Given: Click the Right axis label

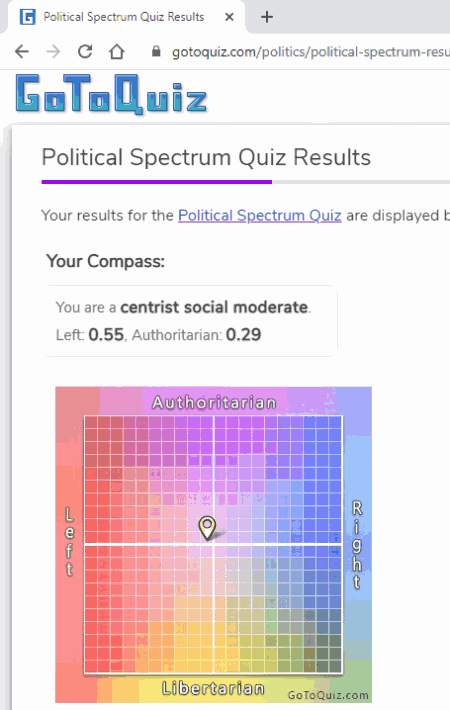Looking at the screenshot, I should pos(357,545).
